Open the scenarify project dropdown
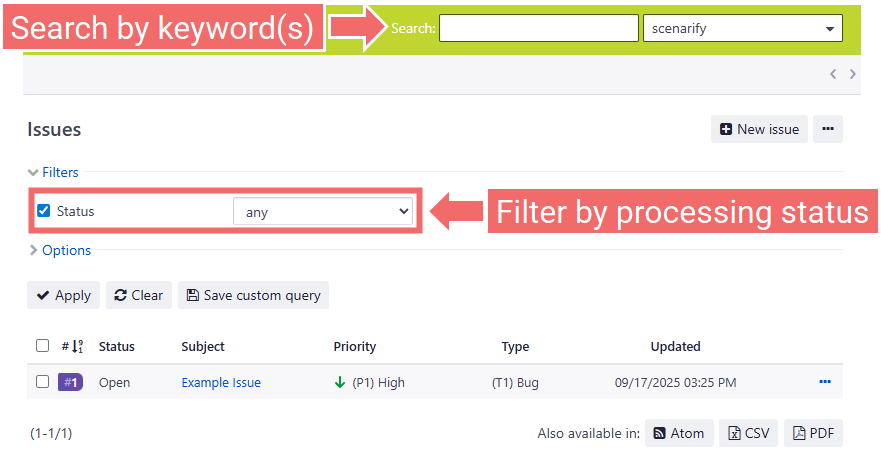Screen dimensions: 881x455 (x=742, y=28)
